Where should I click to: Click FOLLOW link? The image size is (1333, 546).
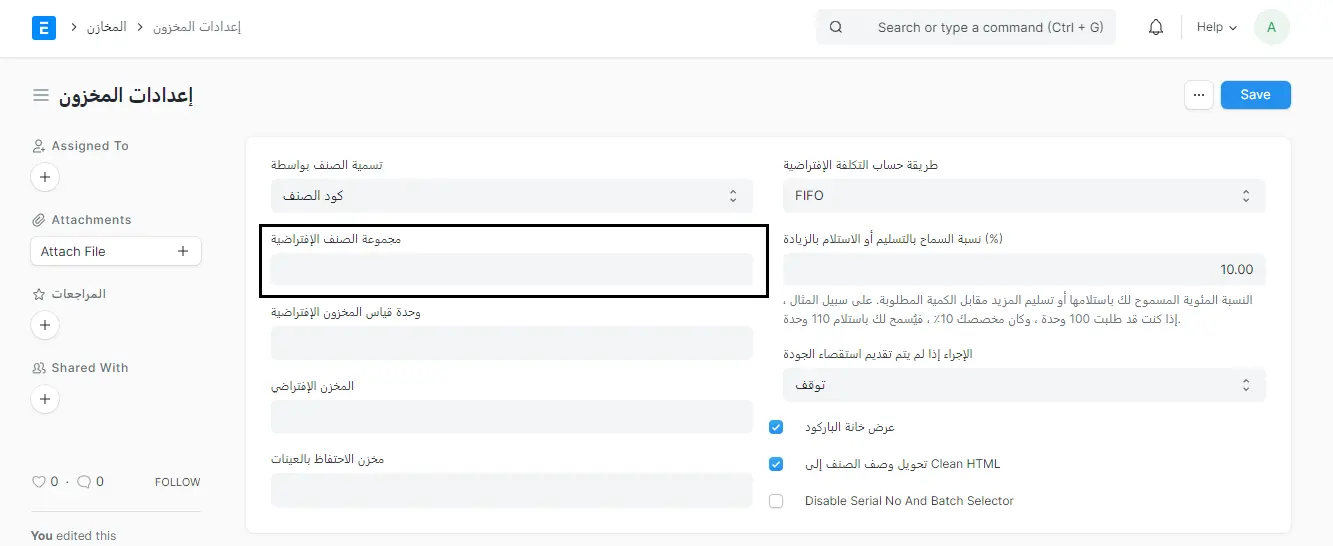click(x=178, y=482)
